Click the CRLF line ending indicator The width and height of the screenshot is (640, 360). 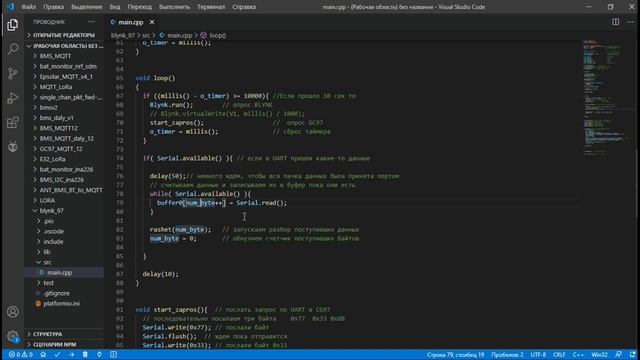tap(559, 355)
